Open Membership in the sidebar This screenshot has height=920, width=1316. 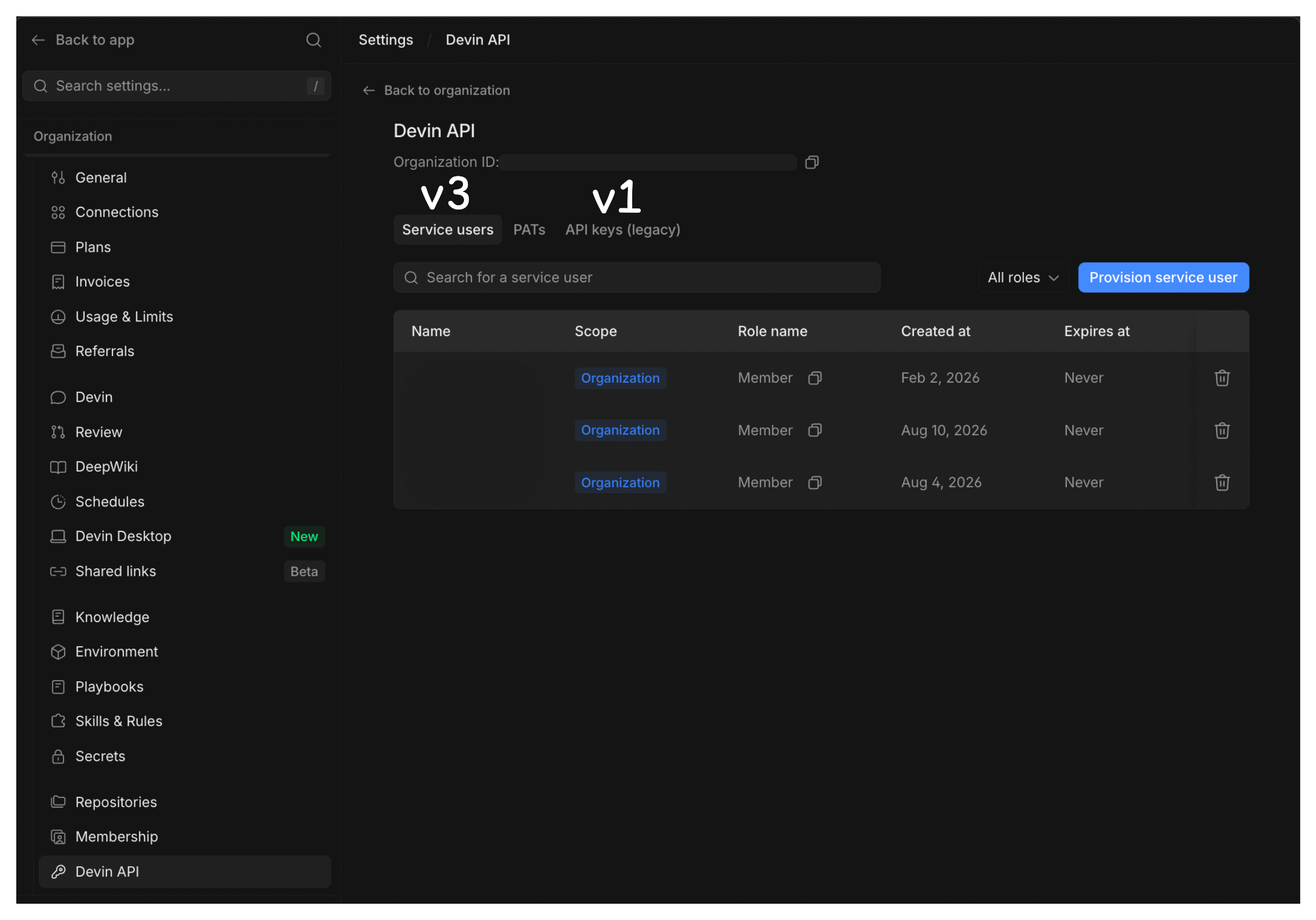click(185, 837)
